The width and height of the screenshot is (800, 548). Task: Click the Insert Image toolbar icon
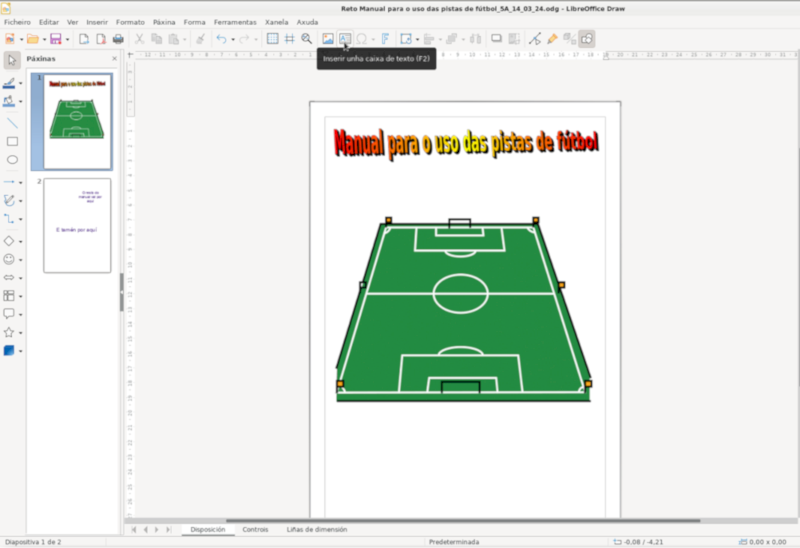coord(327,39)
